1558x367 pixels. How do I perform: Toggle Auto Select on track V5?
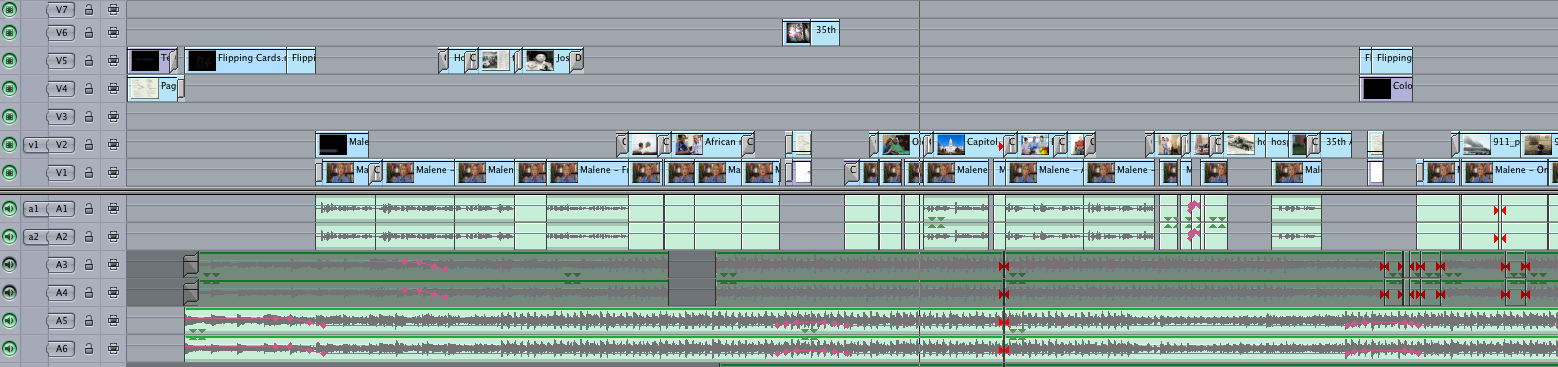(x=113, y=61)
